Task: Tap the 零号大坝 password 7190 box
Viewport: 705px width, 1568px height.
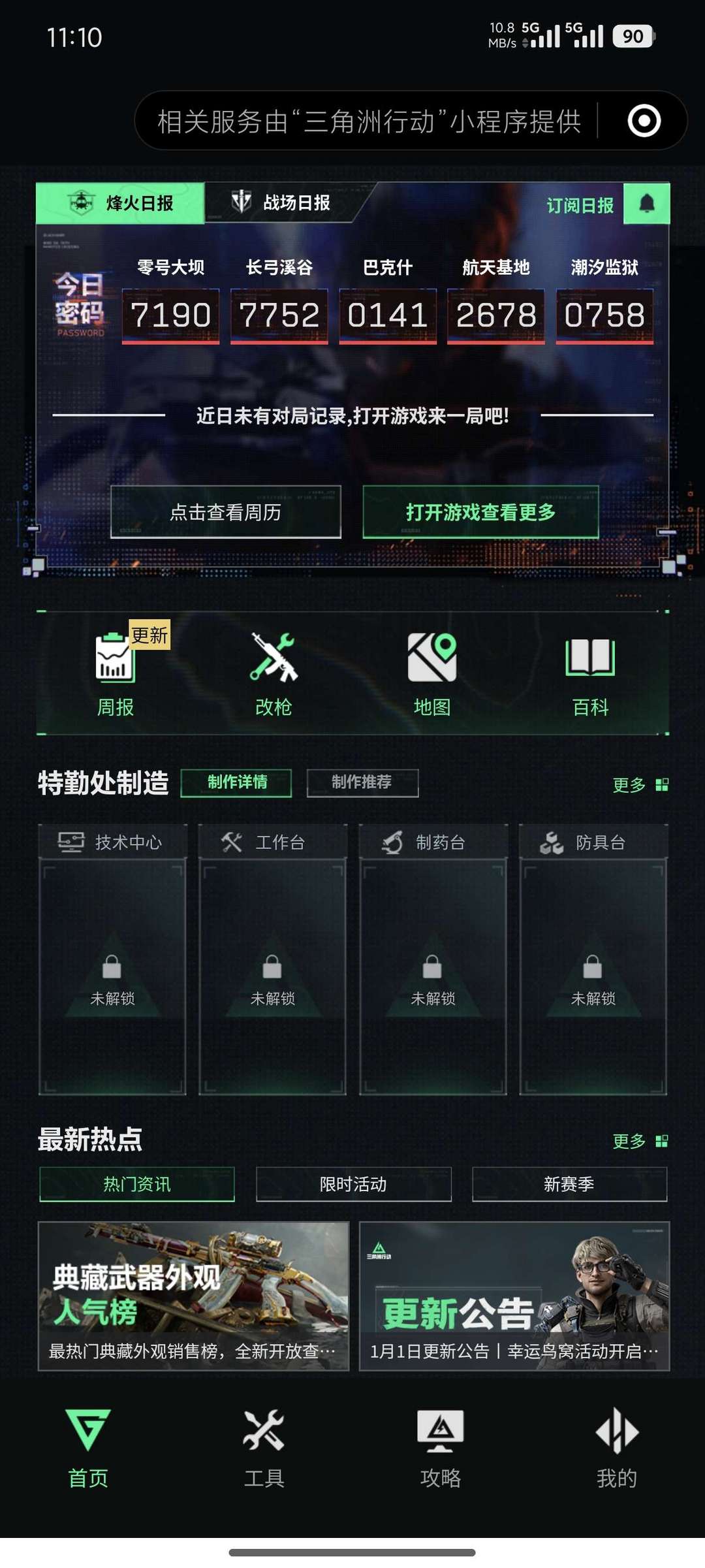Action: [x=170, y=315]
